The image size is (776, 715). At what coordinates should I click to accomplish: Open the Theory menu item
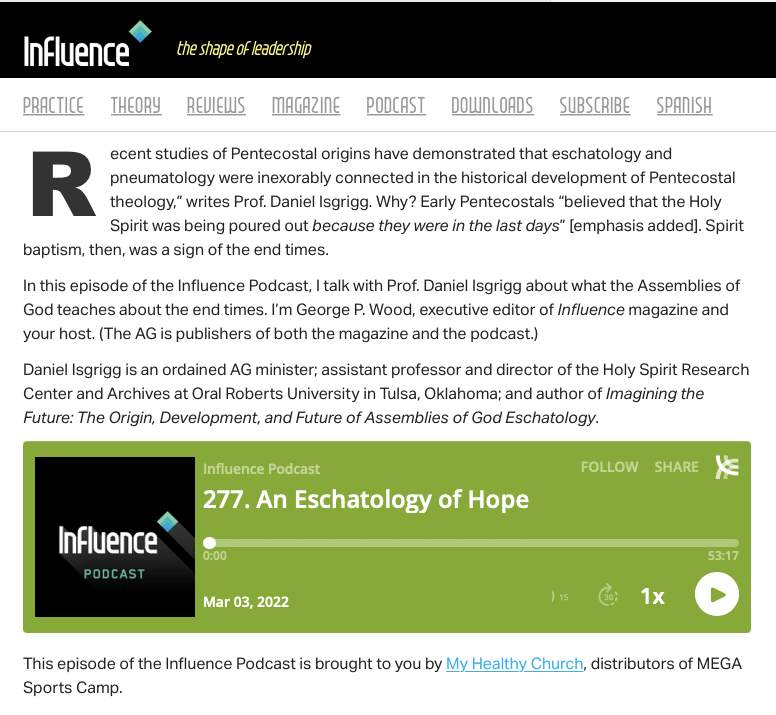tap(135, 105)
